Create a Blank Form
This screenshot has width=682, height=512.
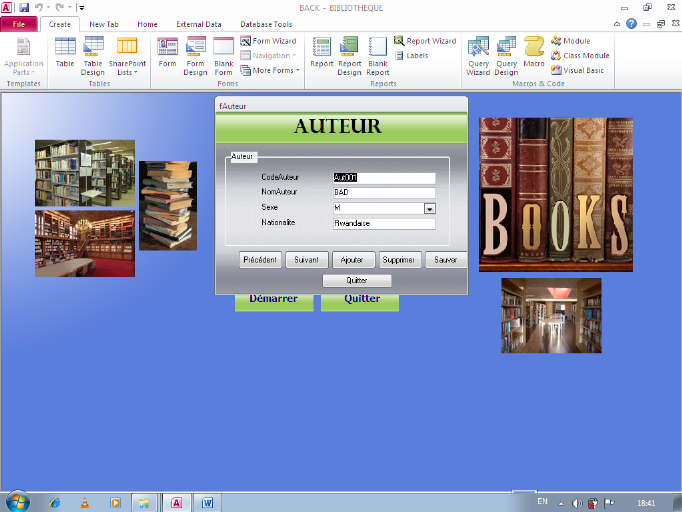tap(224, 56)
